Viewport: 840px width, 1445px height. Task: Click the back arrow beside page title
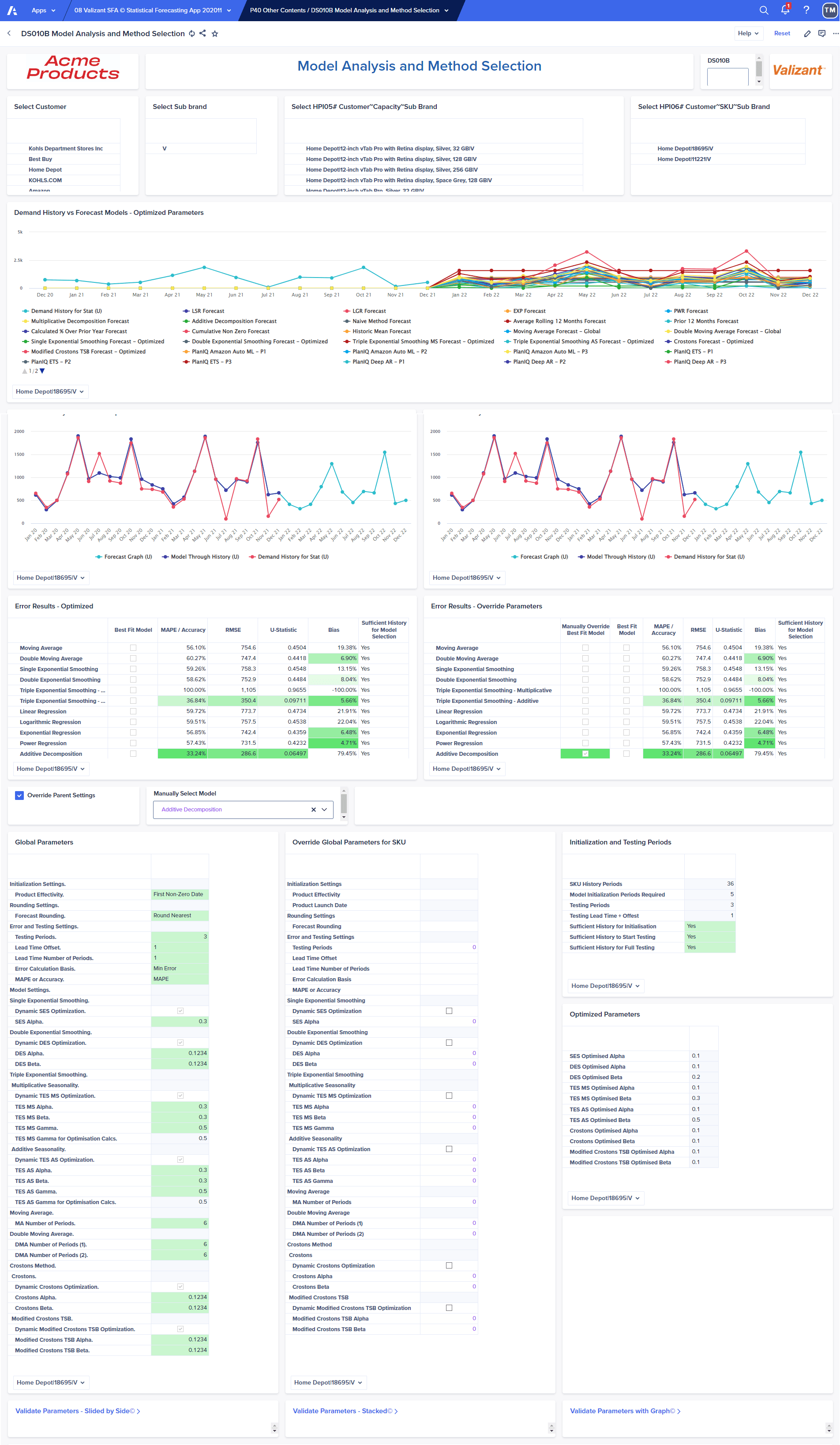tap(9, 34)
